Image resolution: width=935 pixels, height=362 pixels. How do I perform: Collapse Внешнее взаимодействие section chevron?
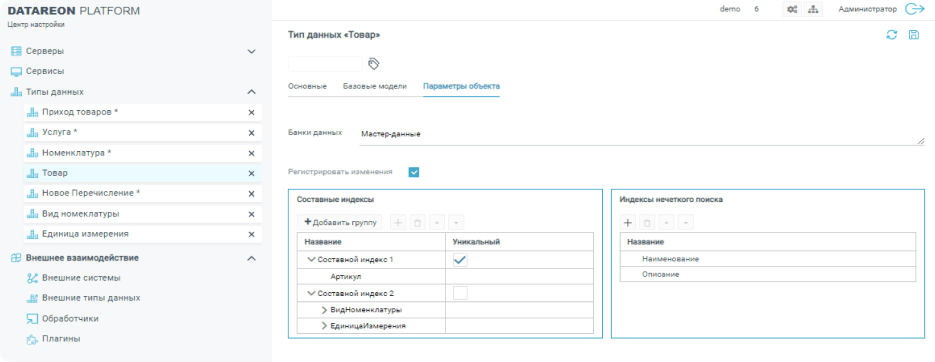[x=251, y=258]
